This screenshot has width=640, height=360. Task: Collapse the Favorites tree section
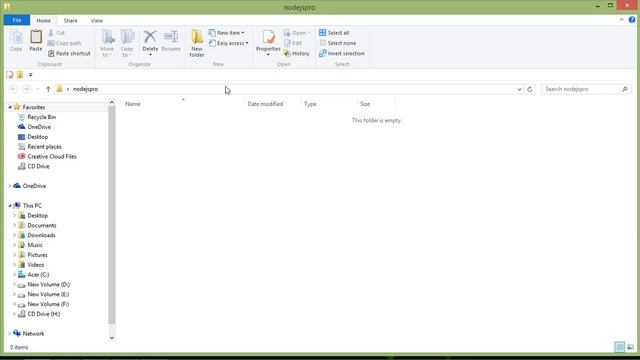tap(10, 107)
